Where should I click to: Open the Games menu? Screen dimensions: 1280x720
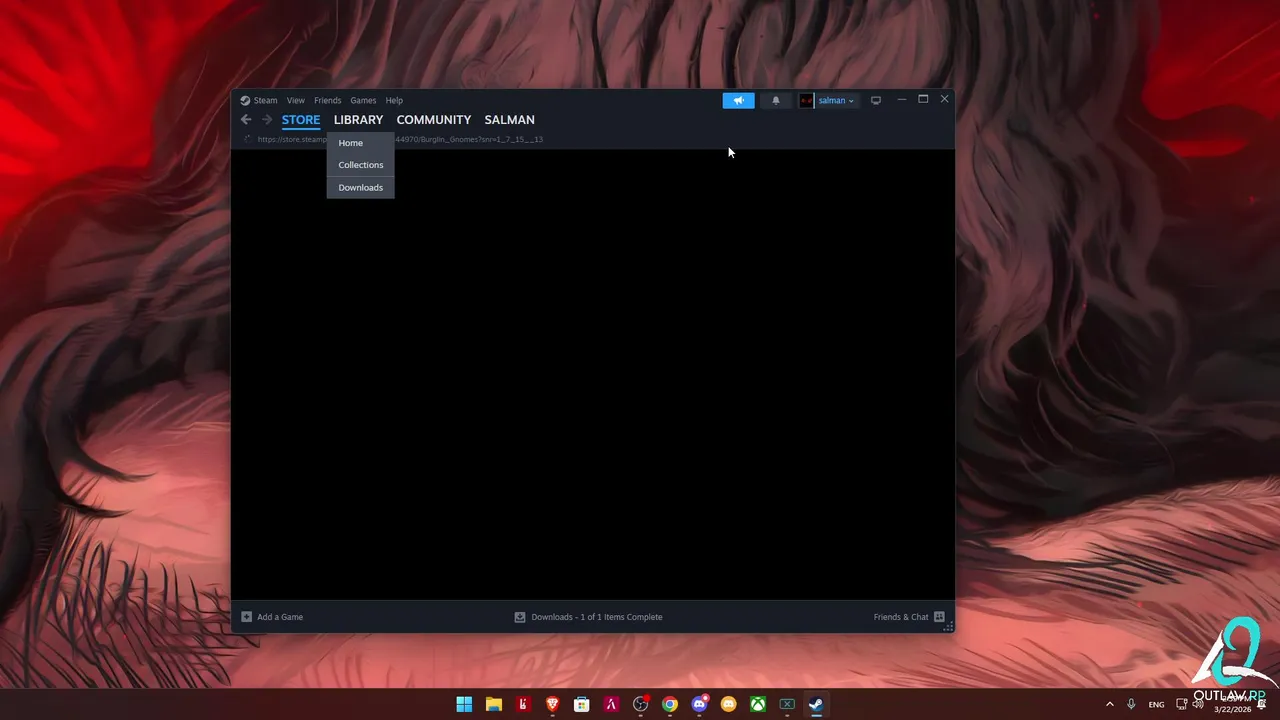pos(363,100)
